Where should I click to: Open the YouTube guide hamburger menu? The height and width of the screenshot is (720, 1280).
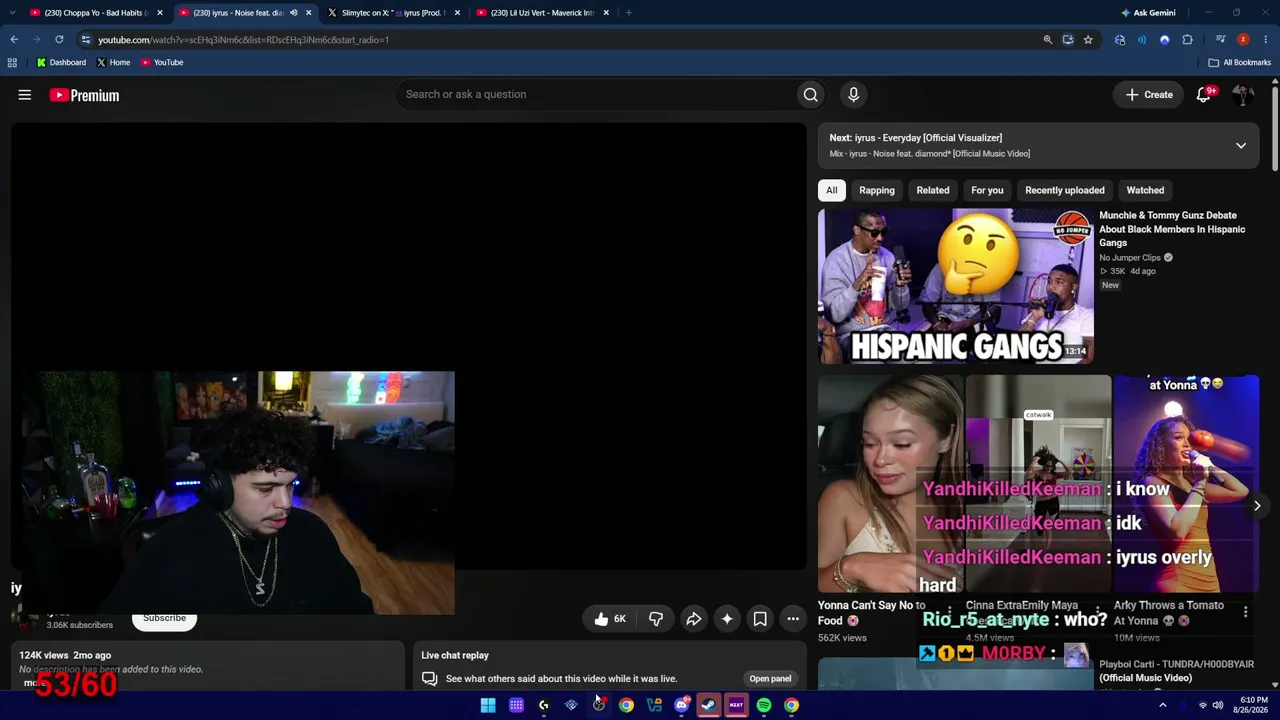click(25, 95)
